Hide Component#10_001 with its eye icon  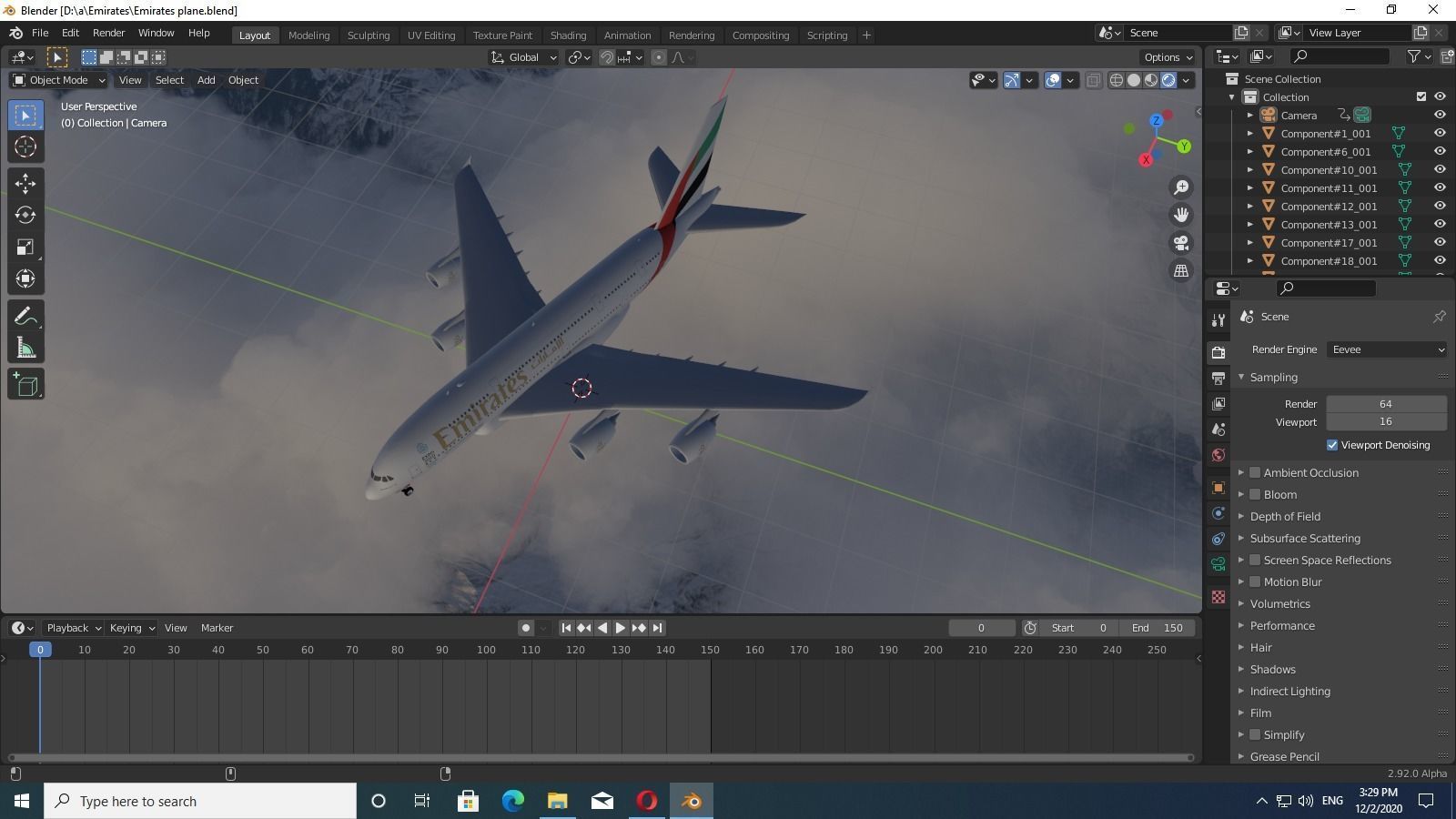(1440, 169)
